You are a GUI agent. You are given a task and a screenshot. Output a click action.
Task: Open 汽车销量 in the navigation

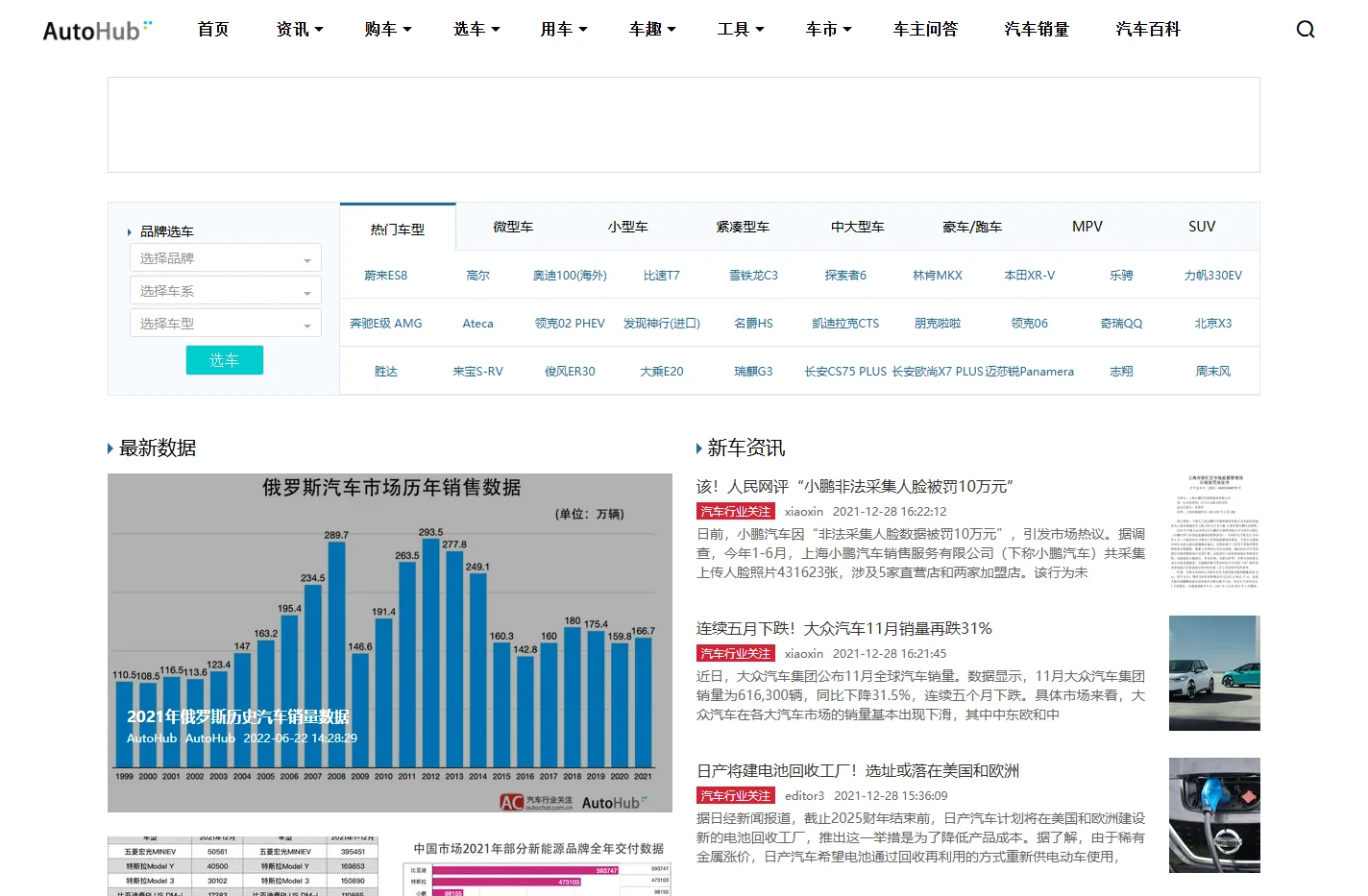tap(1037, 30)
